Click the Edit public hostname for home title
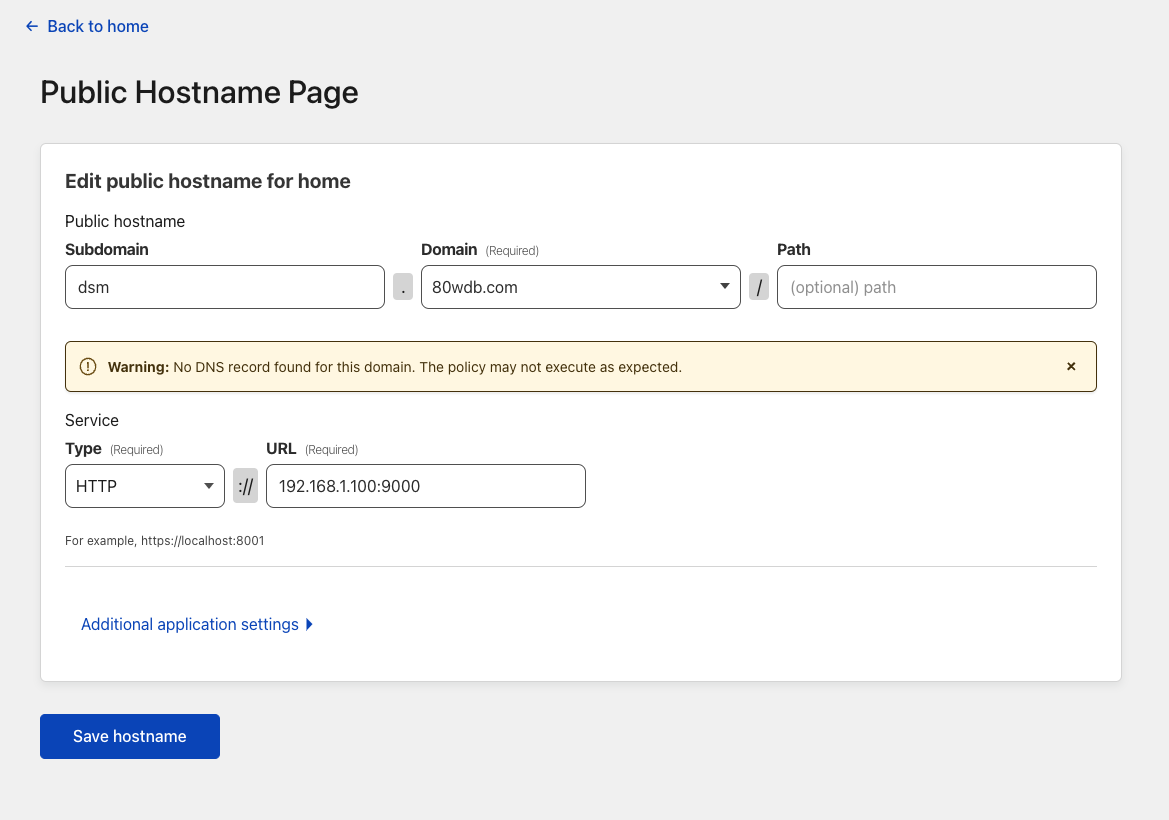The image size is (1169, 820). coord(207,181)
